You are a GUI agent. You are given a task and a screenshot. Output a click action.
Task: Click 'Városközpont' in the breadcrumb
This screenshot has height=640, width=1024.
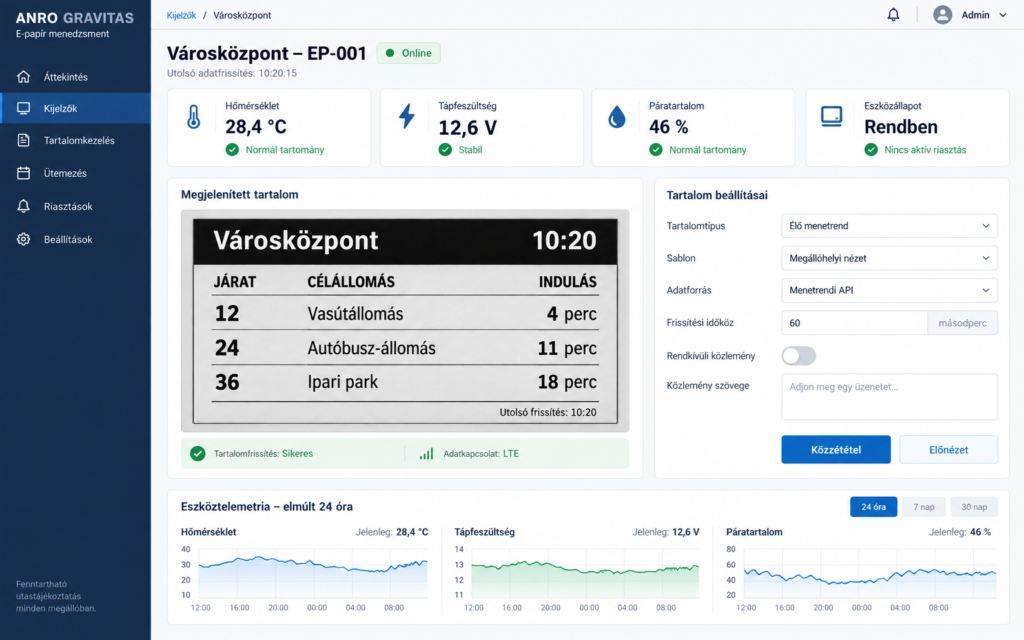pos(242,15)
